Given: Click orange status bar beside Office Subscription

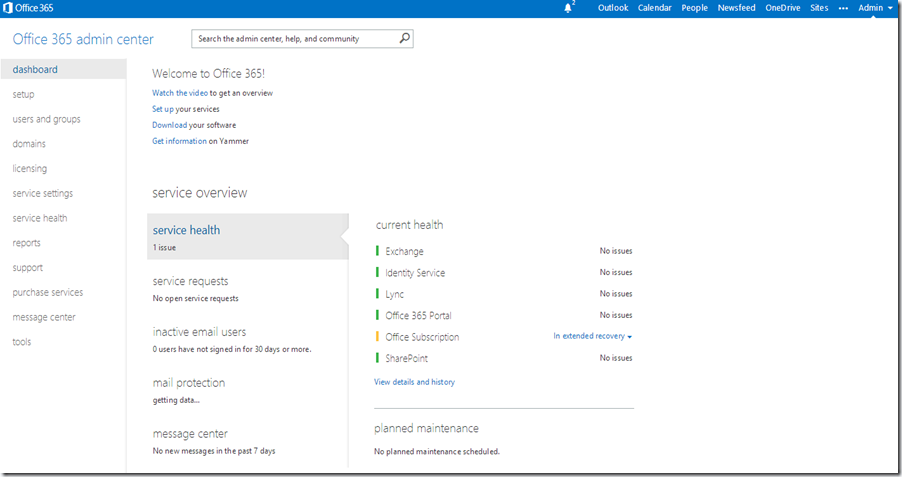Looking at the screenshot, I should click(x=377, y=336).
